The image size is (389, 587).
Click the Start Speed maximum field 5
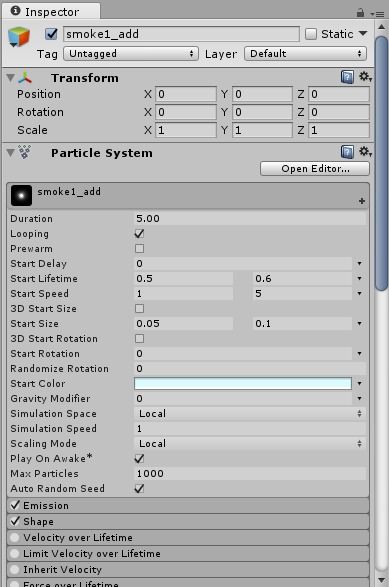[302, 294]
